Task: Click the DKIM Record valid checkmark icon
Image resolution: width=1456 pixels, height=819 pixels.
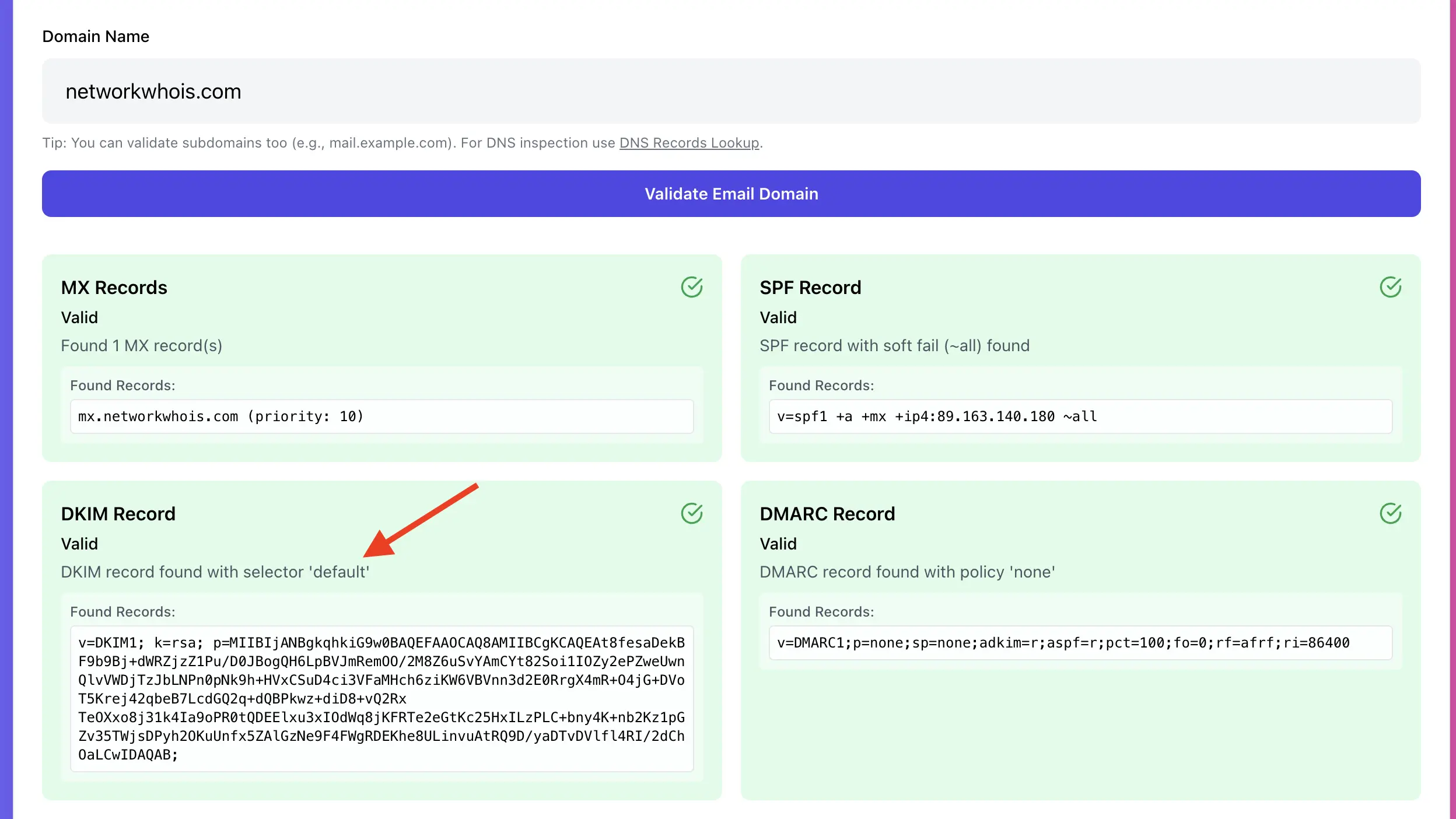Action: click(x=692, y=513)
